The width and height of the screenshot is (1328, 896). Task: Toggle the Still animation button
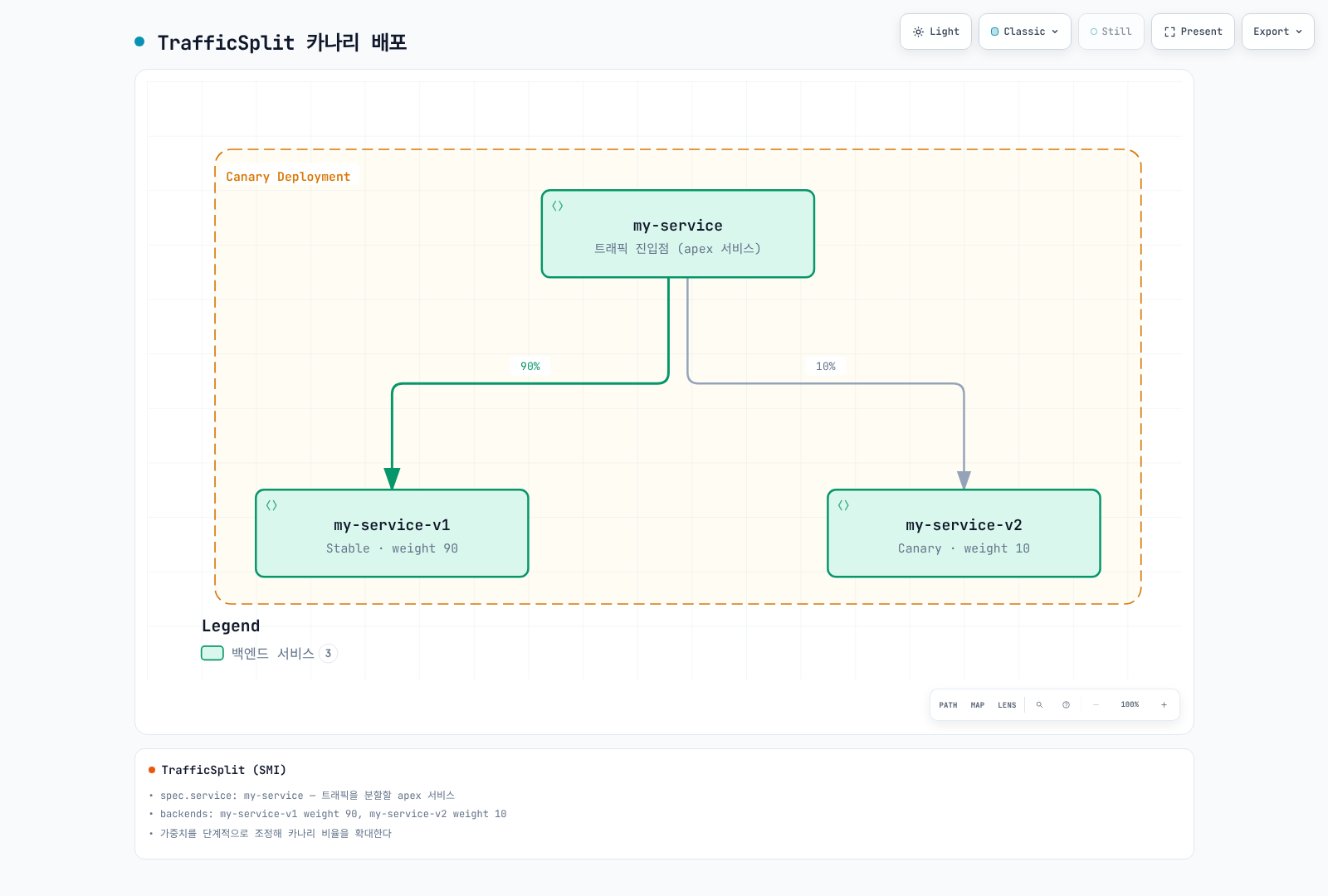1111,32
